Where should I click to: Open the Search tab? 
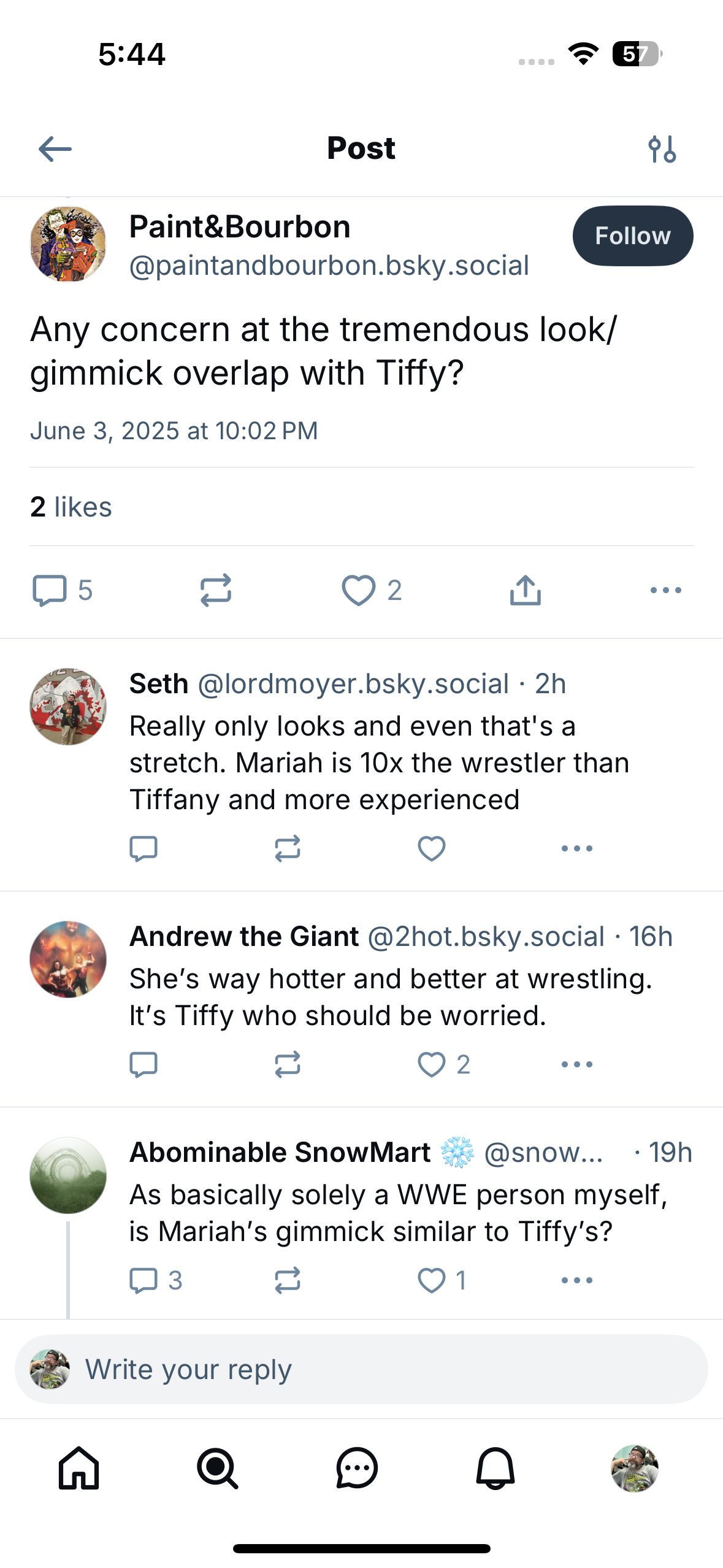(x=217, y=1469)
